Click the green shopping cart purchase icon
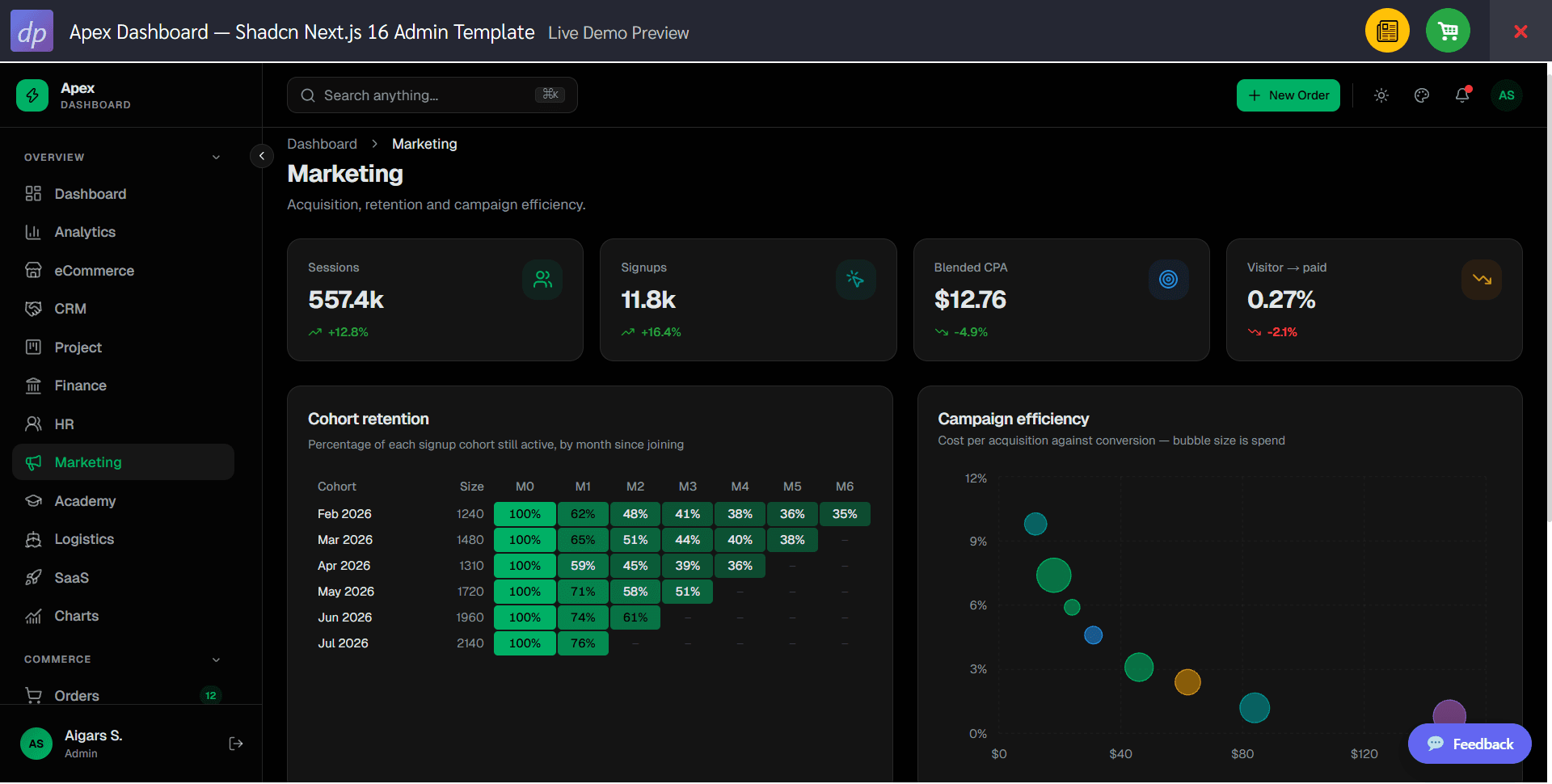Screen dimensions: 1552x784 [1448, 31]
